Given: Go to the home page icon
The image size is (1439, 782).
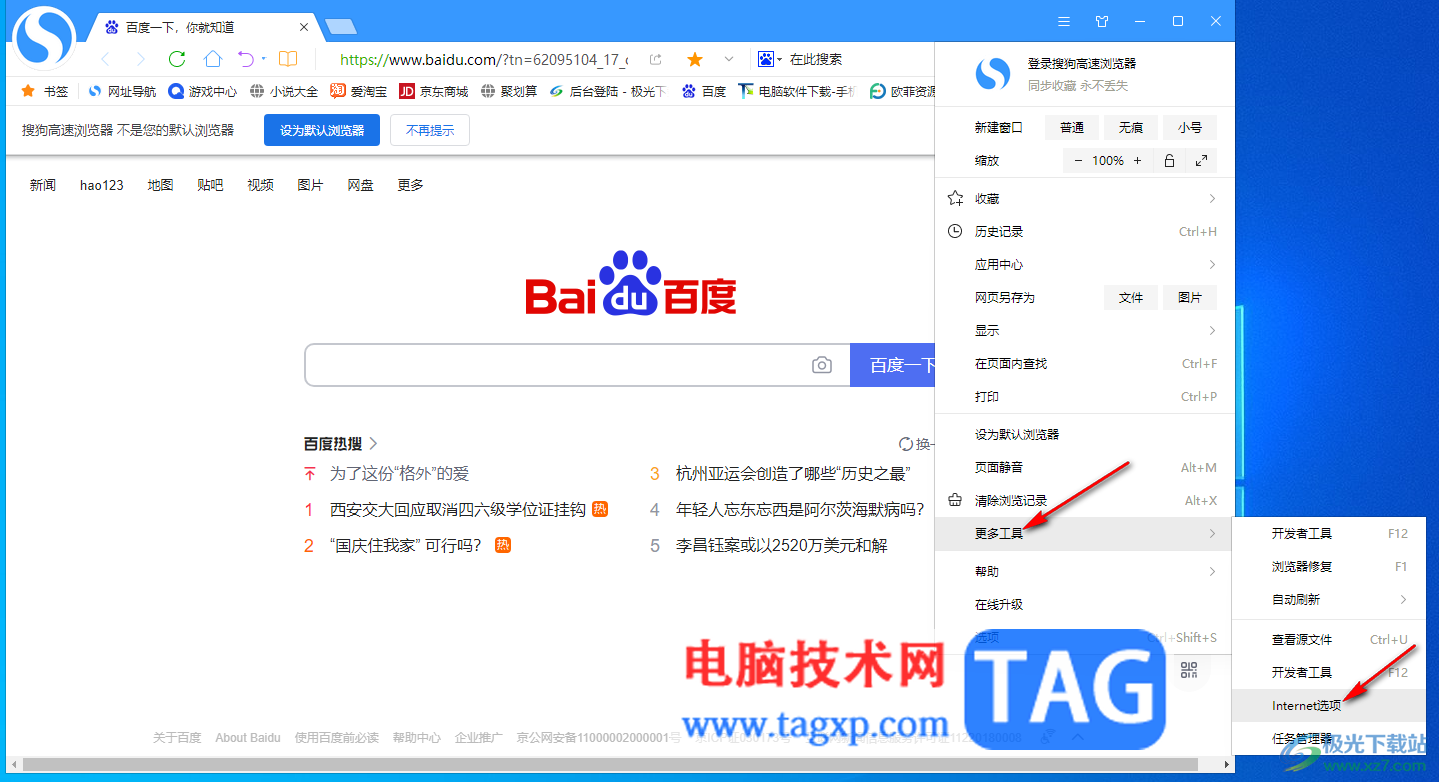Looking at the screenshot, I should point(213,59).
